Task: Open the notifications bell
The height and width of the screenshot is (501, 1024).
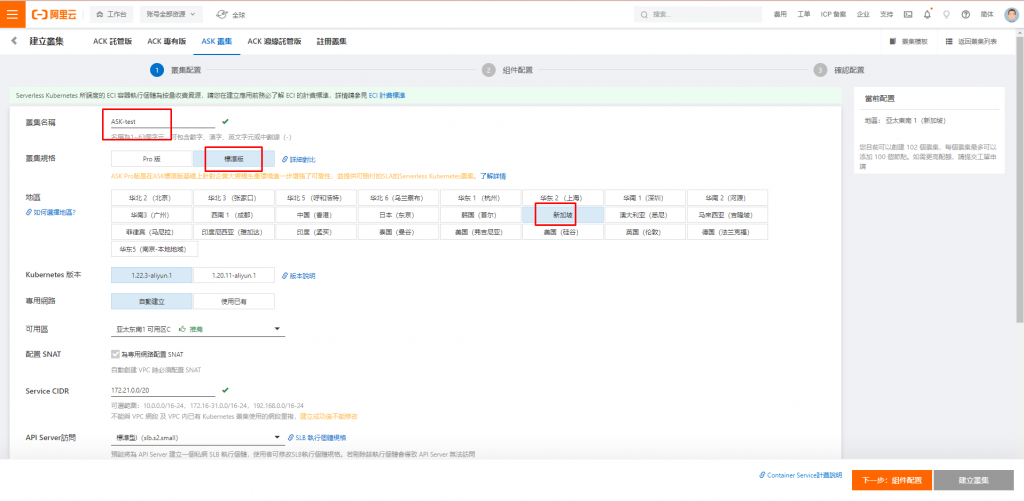Action: (927, 14)
